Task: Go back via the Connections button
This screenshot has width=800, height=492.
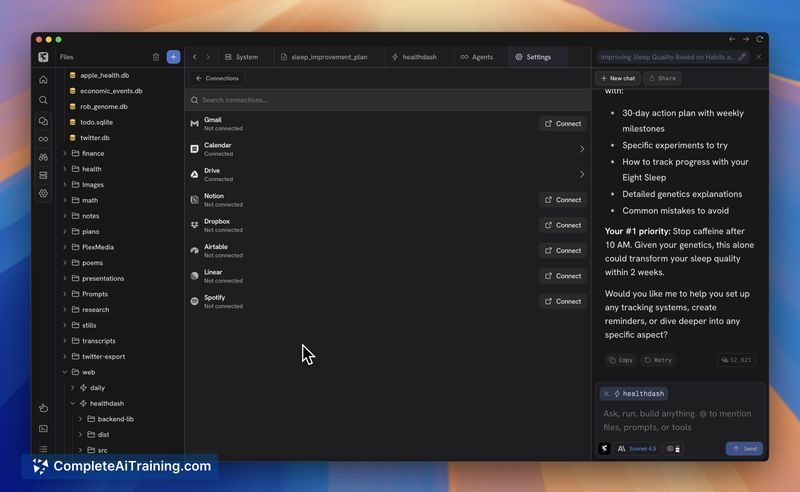Action: pos(217,79)
